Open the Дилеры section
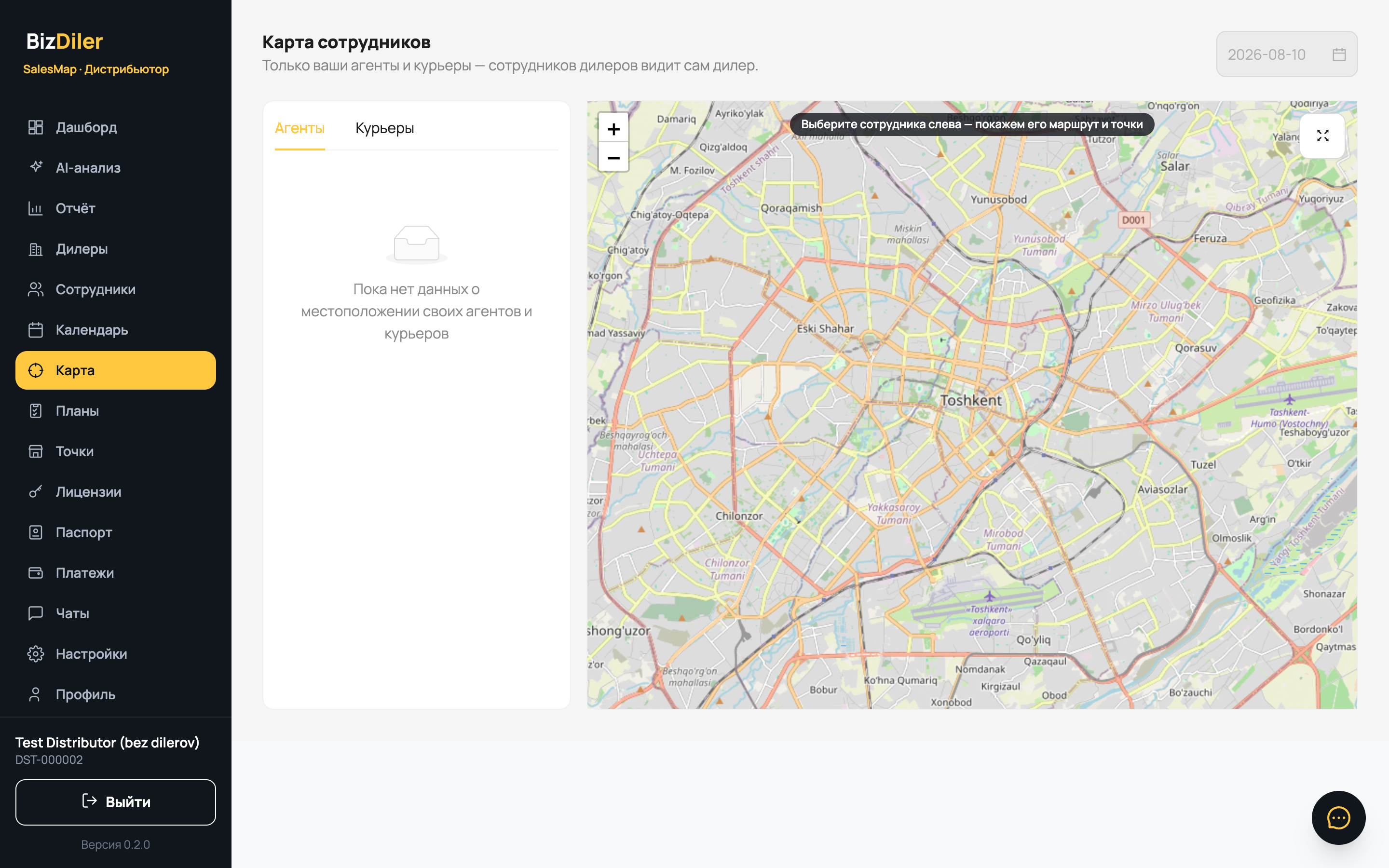 click(116, 249)
